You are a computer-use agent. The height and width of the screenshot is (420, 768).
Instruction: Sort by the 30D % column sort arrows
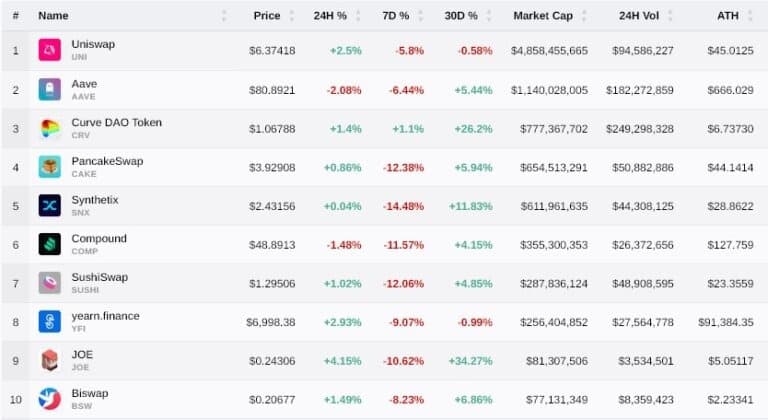(x=489, y=16)
